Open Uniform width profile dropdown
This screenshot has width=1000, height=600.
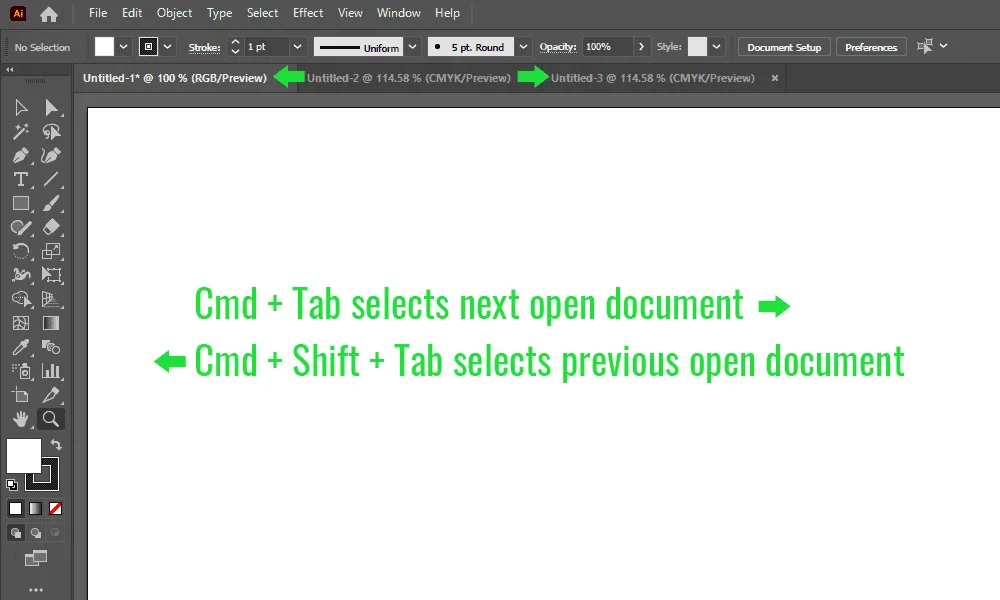click(x=413, y=47)
